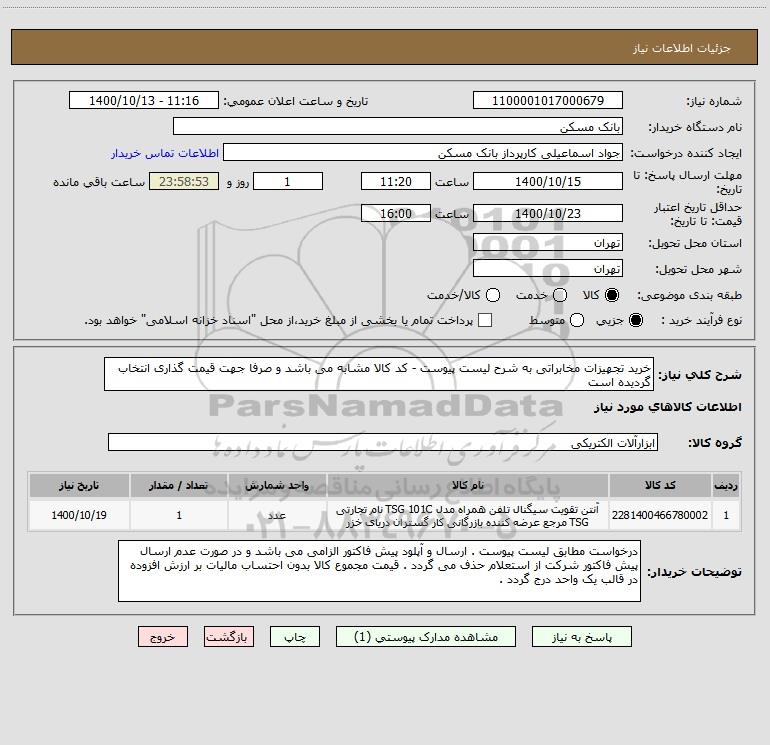The width and height of the screenshot is (770, 745).
Task: Open اطلاعات تماس خریدار link
Action: pos(165,153)
